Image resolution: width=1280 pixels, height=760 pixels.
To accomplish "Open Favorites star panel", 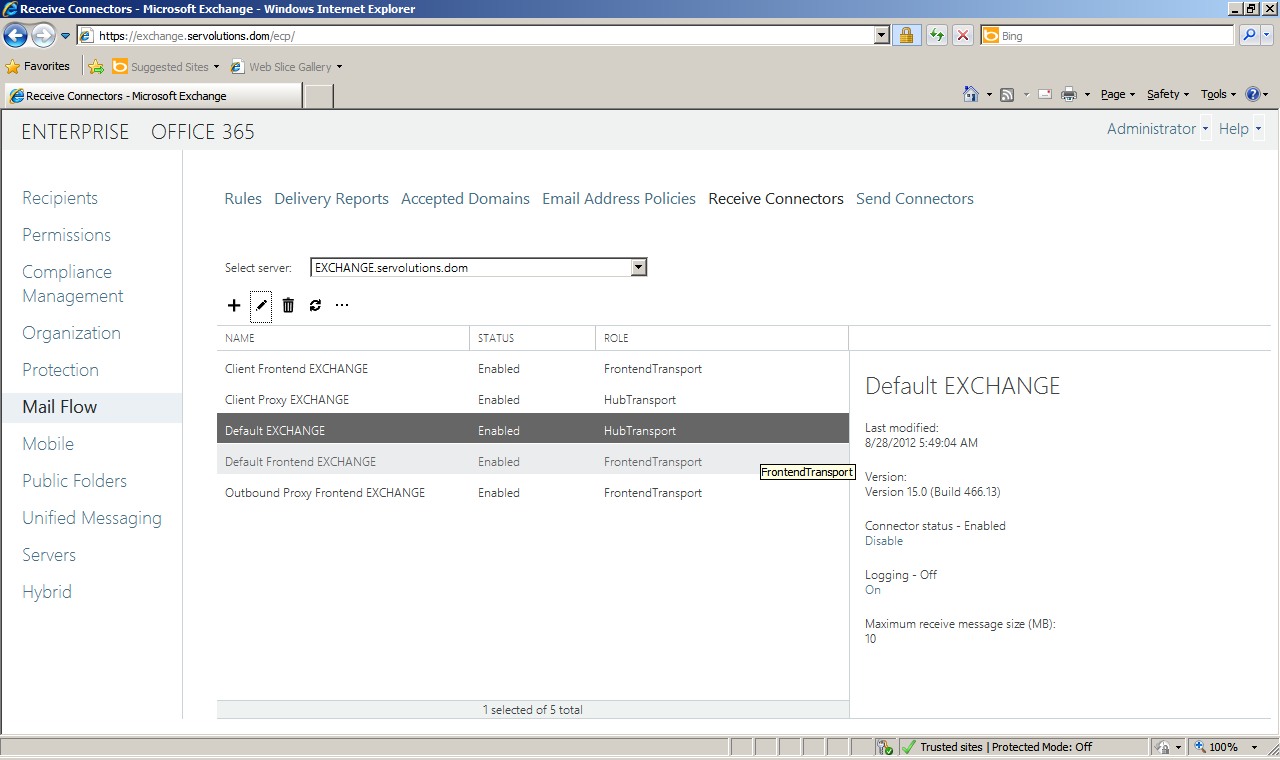I will pos(38,66).
